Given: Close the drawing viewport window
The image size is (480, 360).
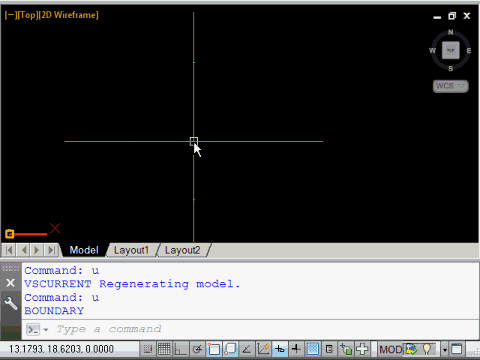Looking at the screenshot, I should 467,16.
